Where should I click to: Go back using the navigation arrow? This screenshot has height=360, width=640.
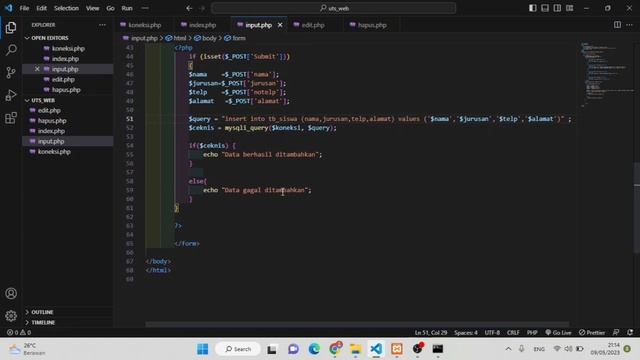(189, 8)
